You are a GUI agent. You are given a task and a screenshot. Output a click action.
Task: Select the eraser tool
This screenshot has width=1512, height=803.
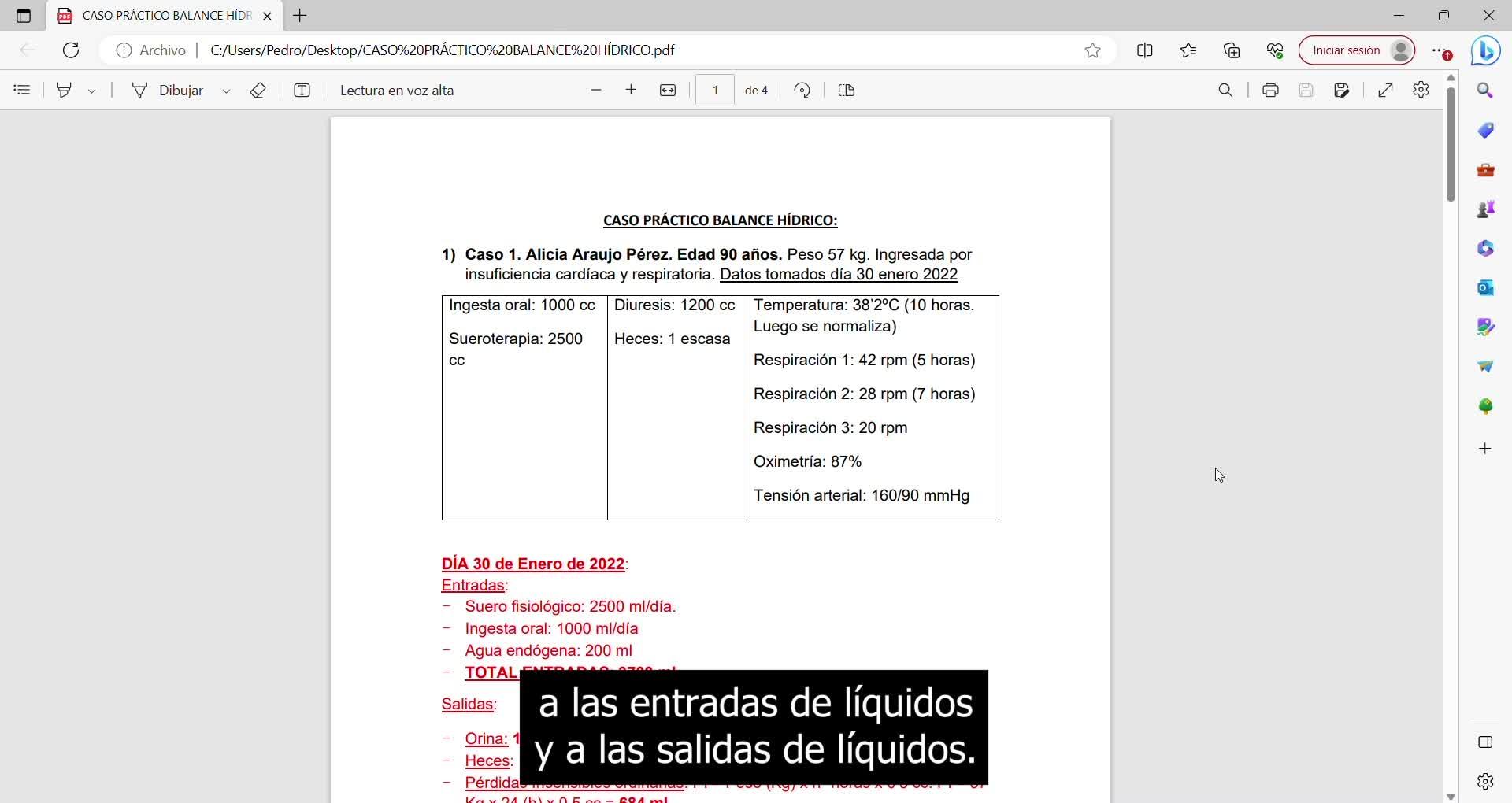click(x=258, y=91)
